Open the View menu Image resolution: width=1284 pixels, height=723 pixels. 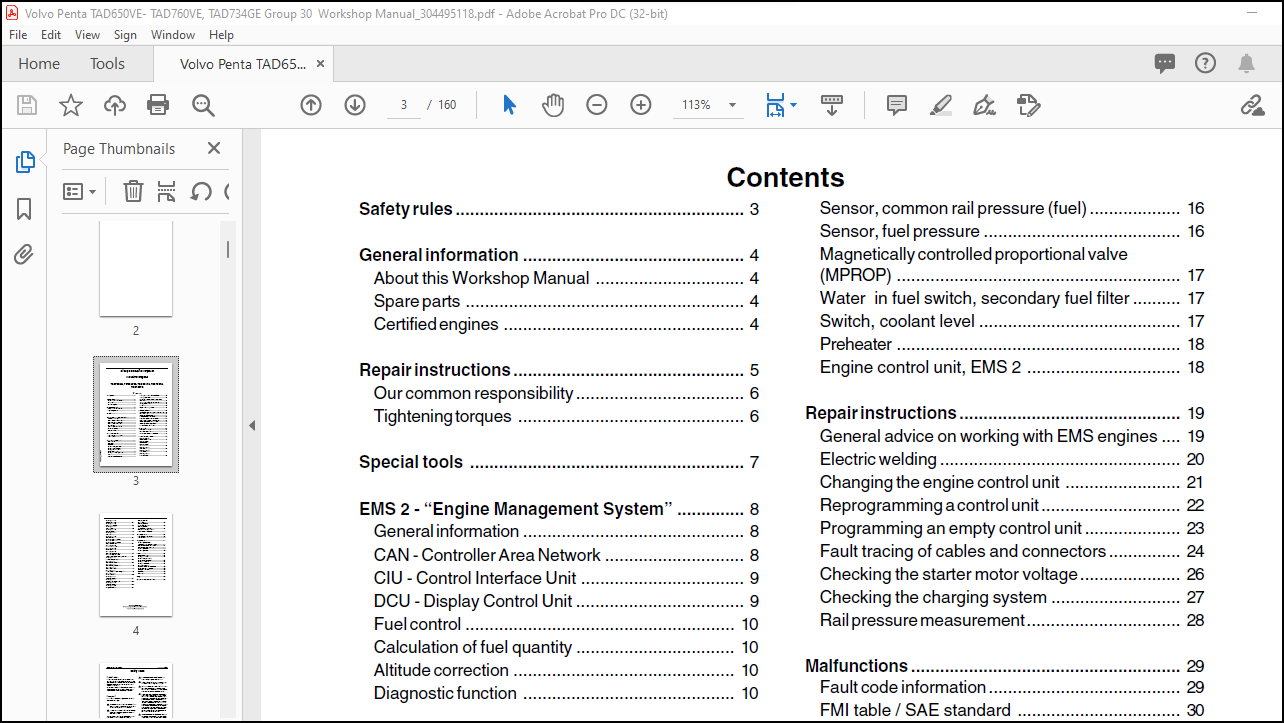tap(88, 34)
